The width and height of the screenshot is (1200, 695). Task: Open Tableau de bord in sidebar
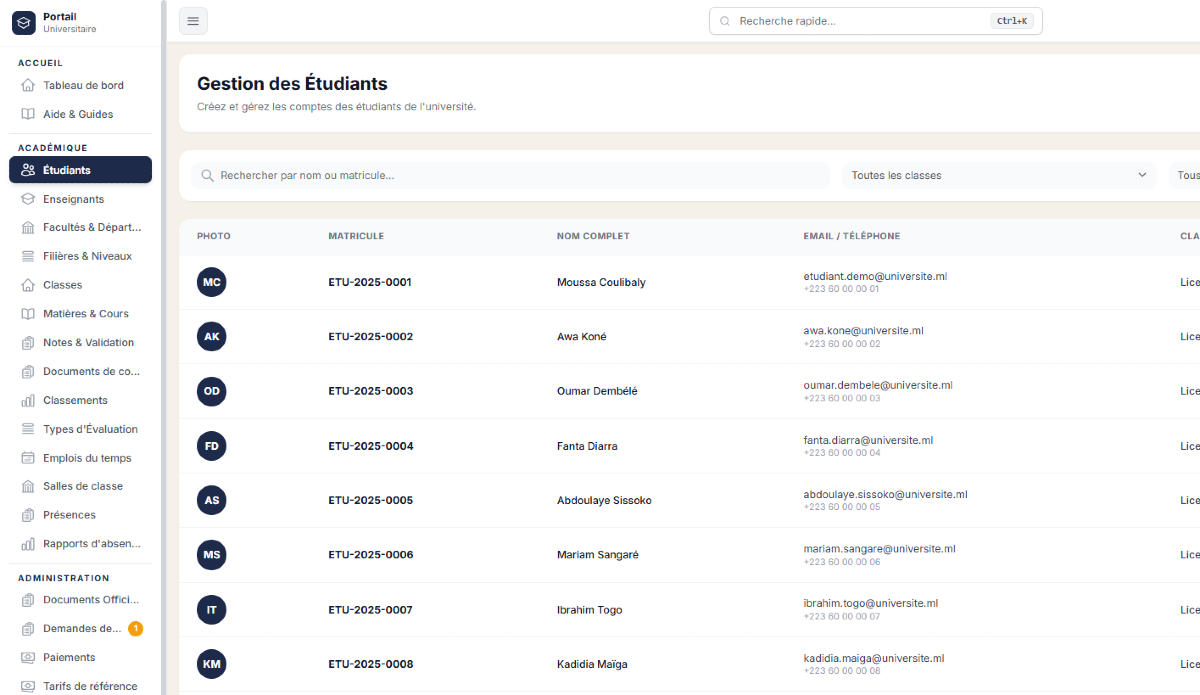click(80, 85)
